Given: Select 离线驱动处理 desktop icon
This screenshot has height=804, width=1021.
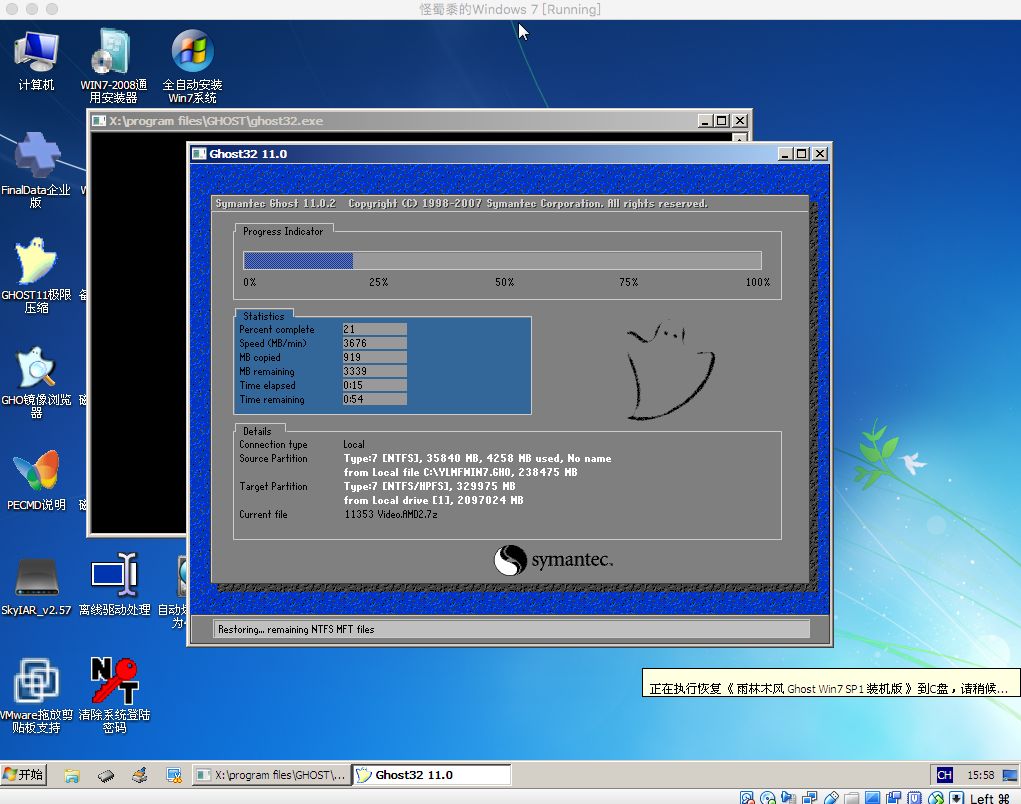Looking at the screenshot, I should [115, 585].
